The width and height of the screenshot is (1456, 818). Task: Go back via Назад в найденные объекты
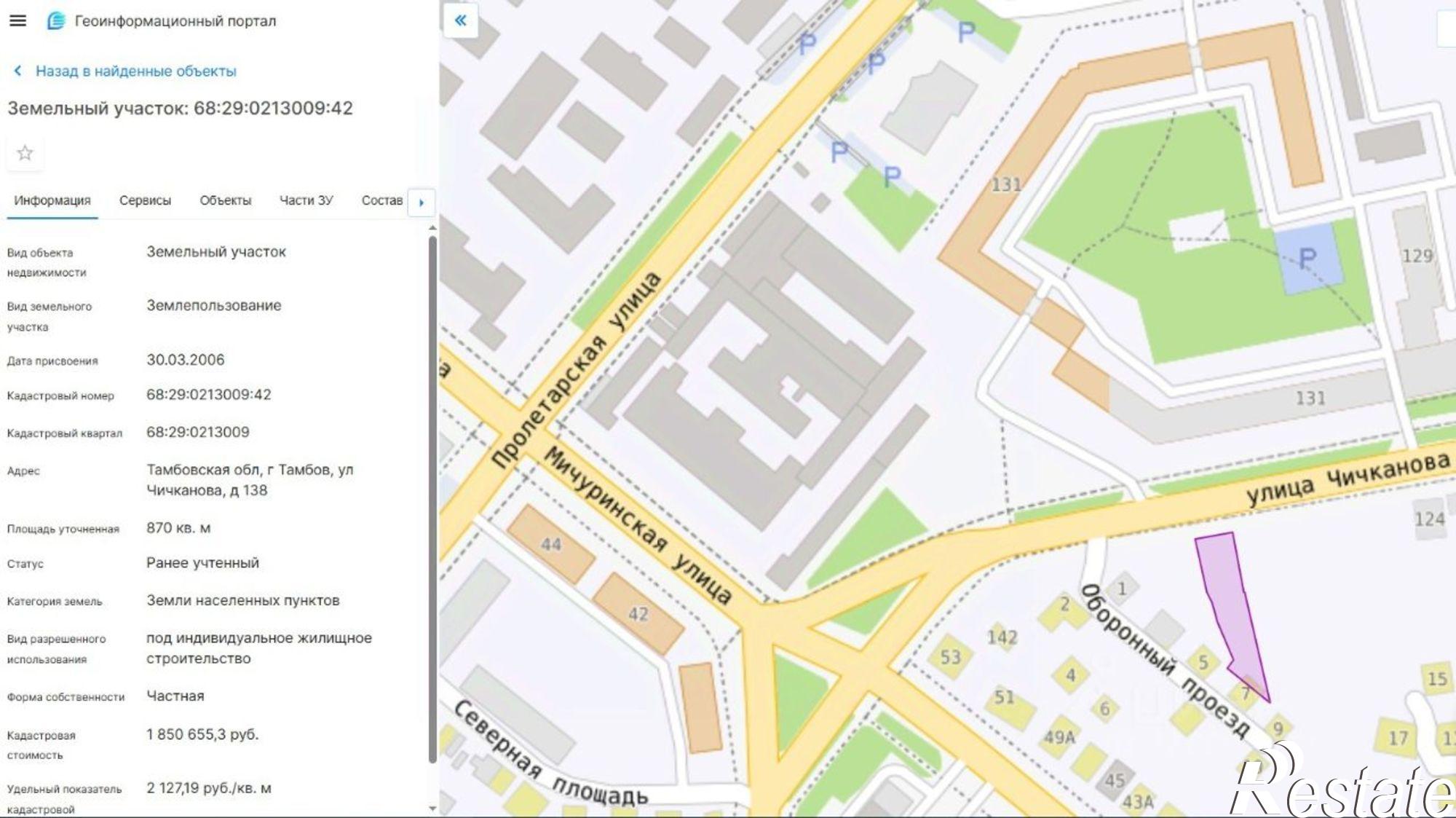tap(135, 71)
